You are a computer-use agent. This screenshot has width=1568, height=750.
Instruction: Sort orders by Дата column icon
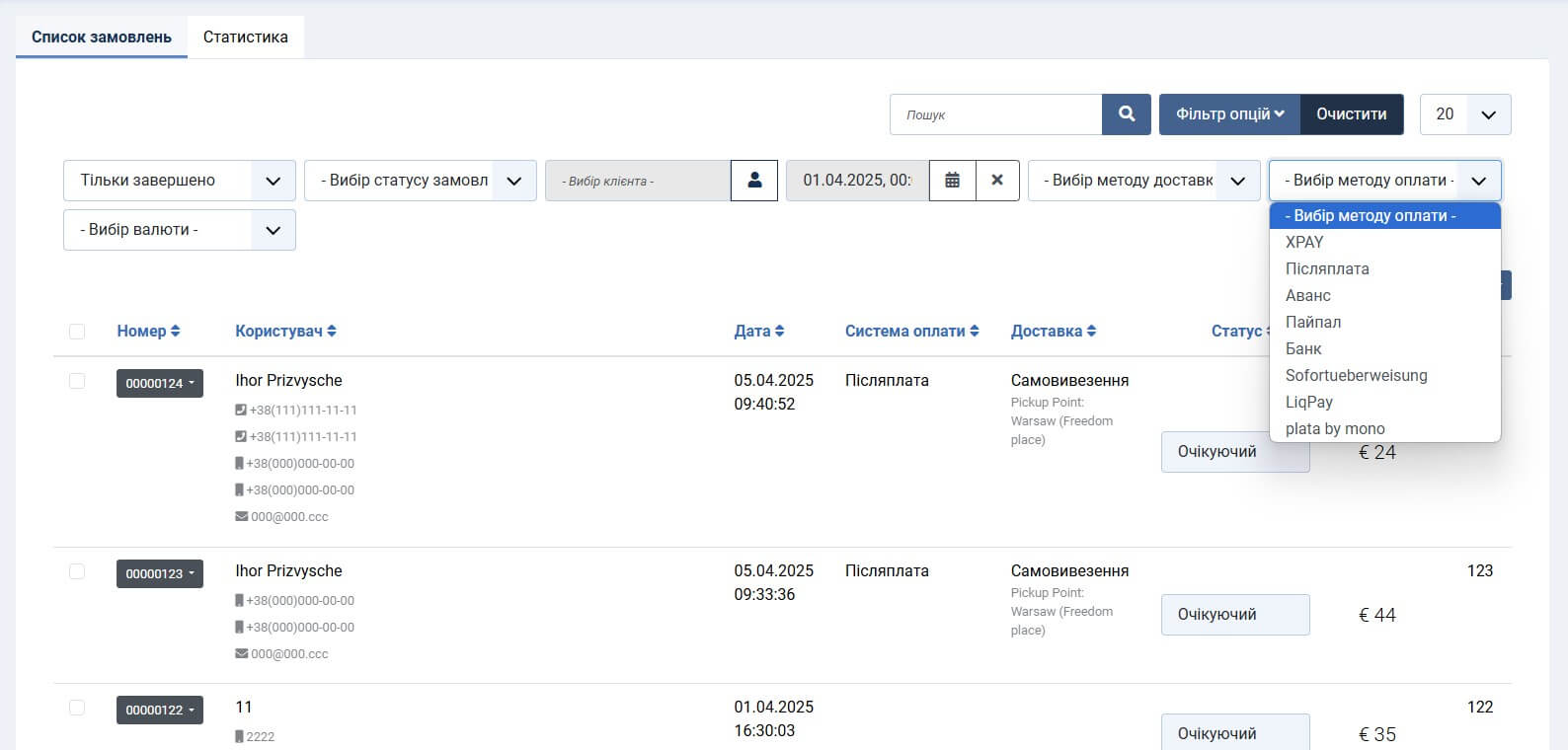click(779, 332)
